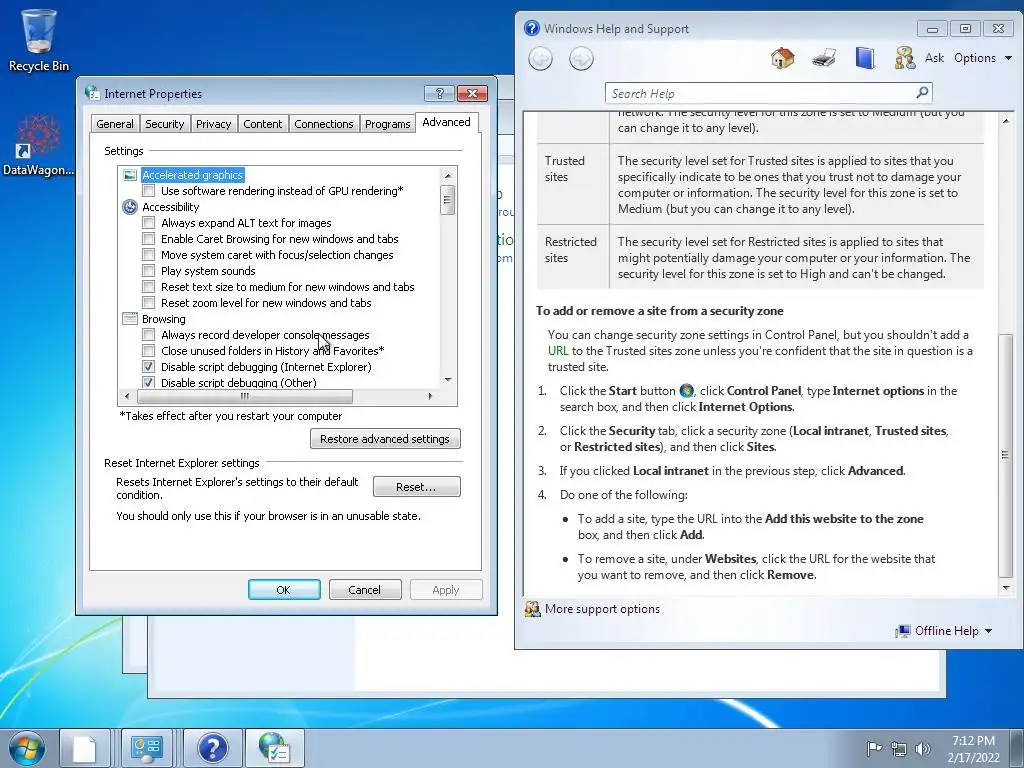Click settings list scroll left arrow

point(127,396)
